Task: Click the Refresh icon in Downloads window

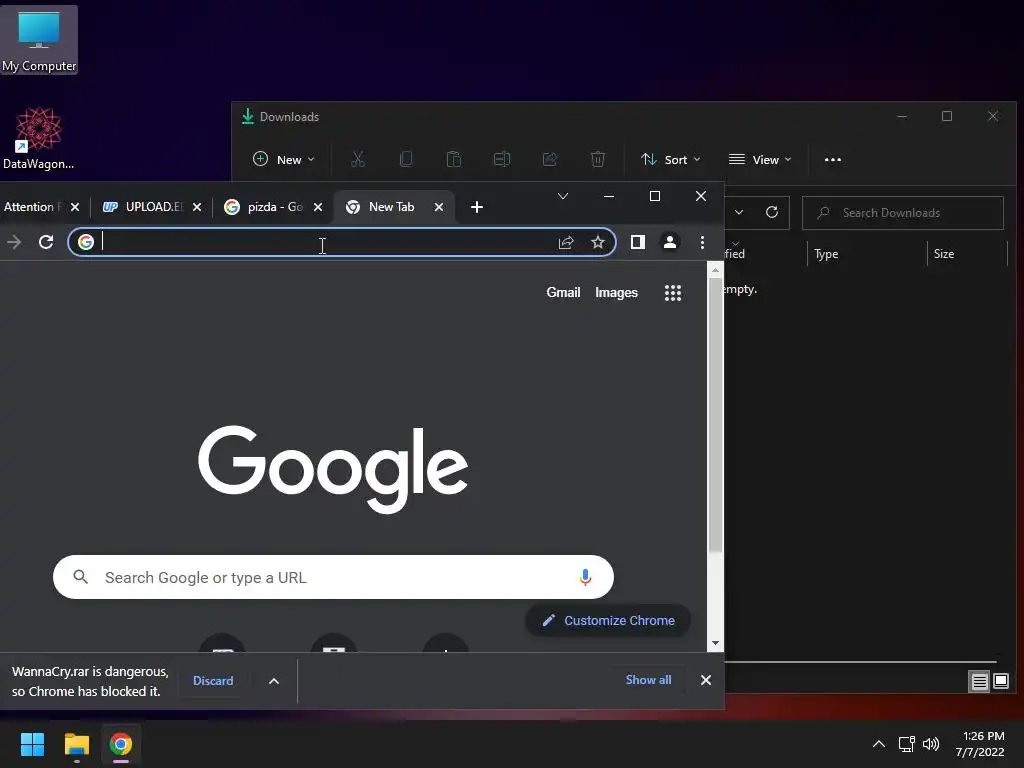Action: [x=772, y=212]
